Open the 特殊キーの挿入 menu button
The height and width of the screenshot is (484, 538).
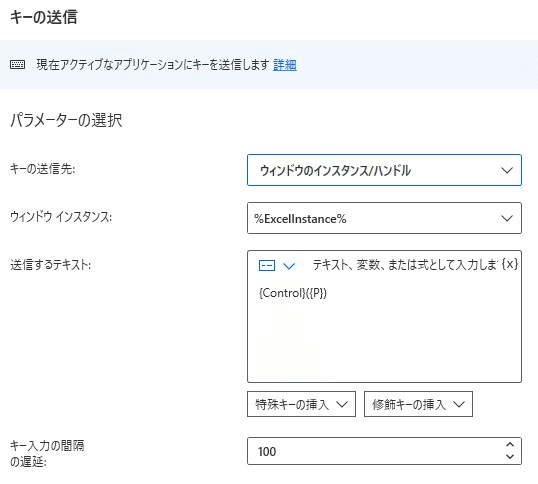[x=301, y=404]
